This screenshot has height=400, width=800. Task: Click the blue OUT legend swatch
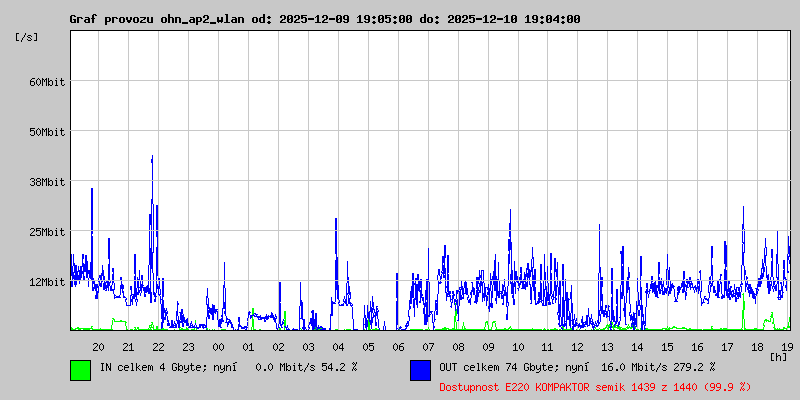coord(420,370)
